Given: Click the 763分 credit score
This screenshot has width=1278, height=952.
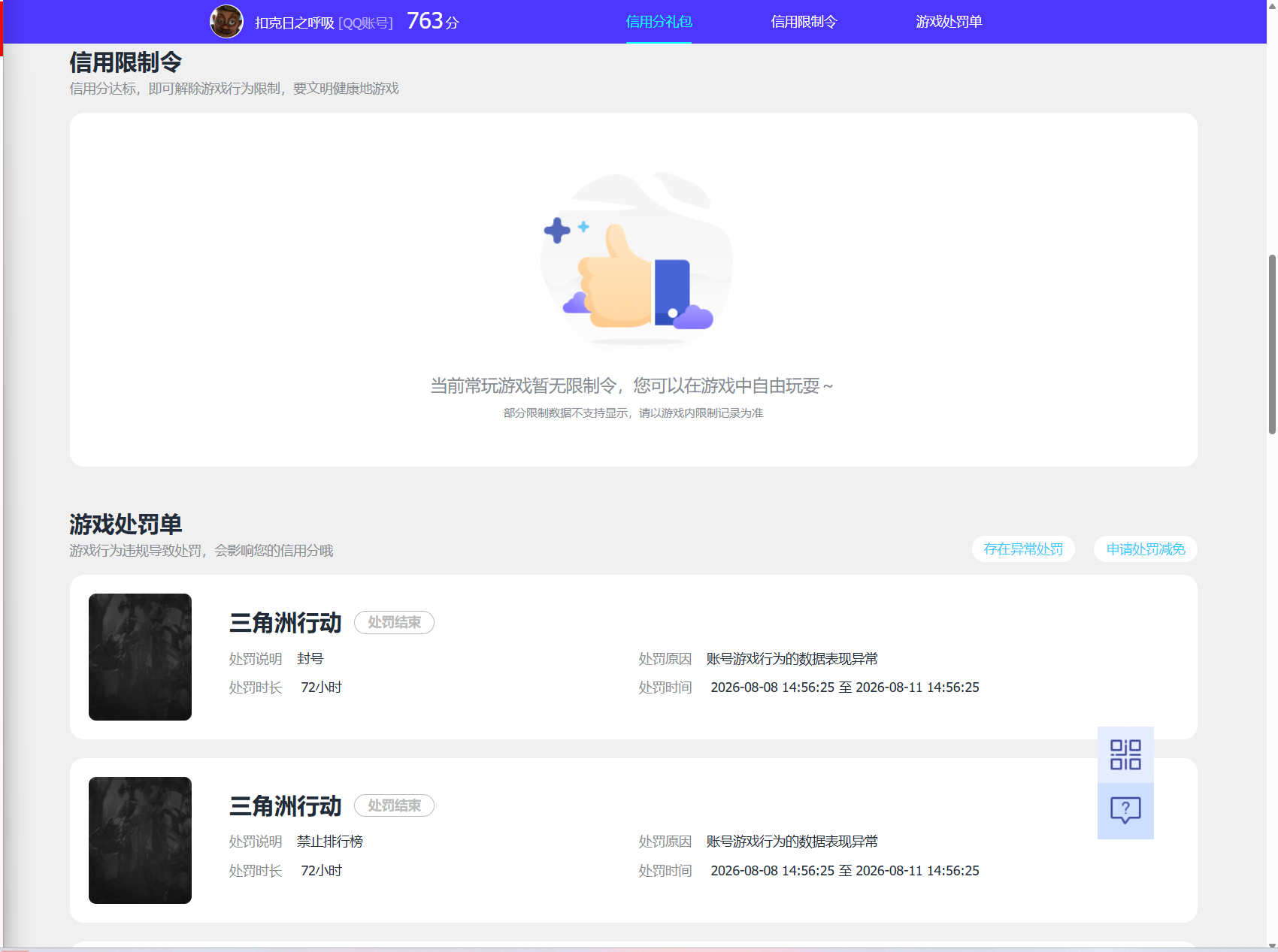Looking at the screenshot, I should coord(432,21).
